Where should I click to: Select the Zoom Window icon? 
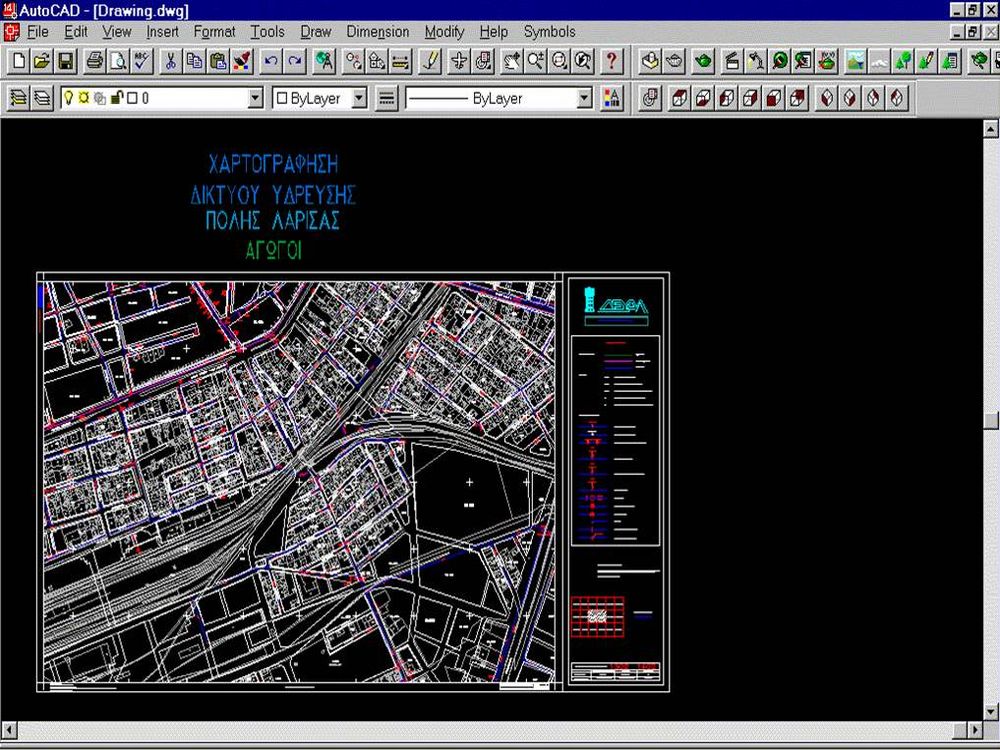tap(559, 61)
